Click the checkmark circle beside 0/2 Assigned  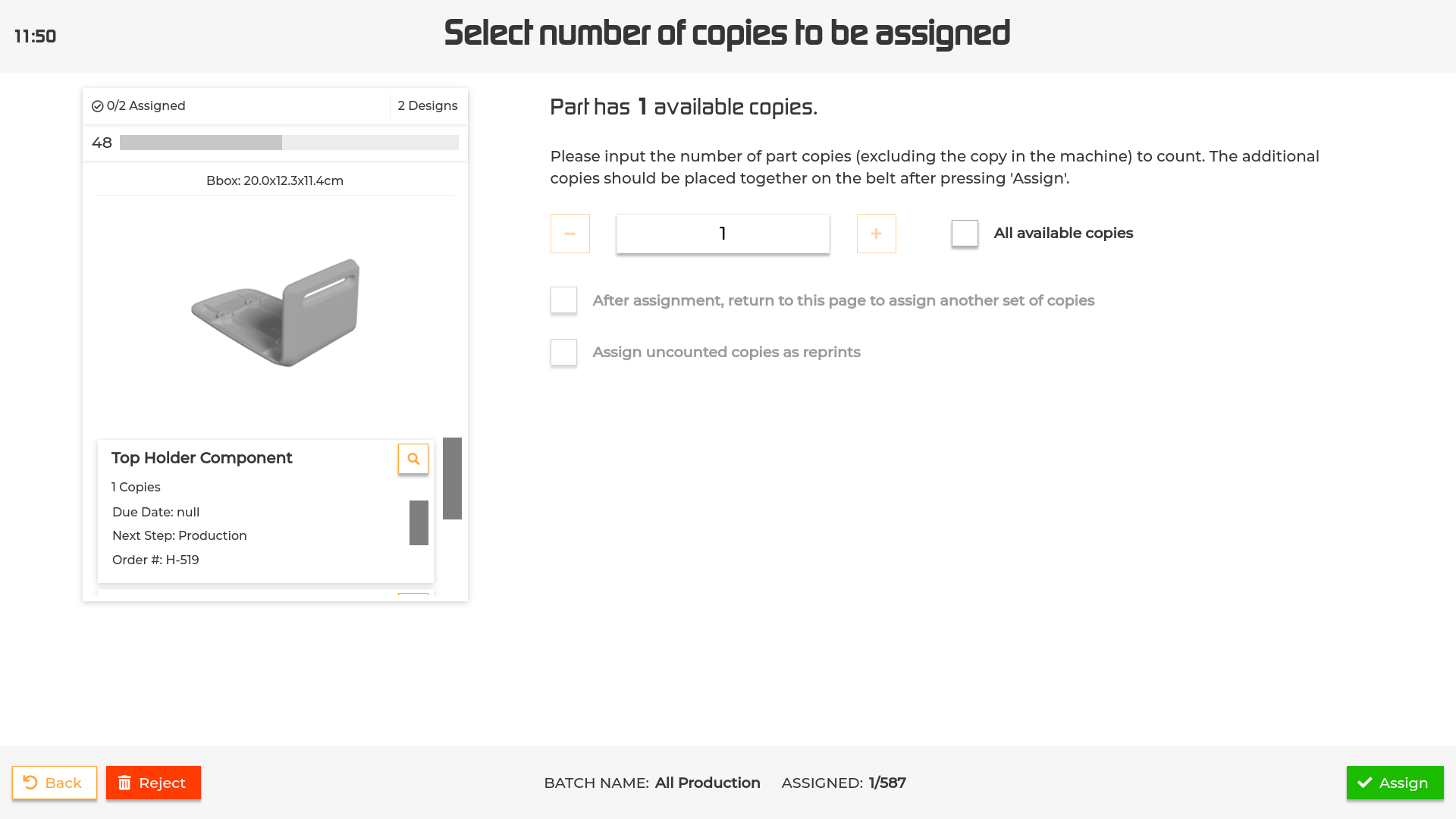pyautogui.click(x=97, y=106)
